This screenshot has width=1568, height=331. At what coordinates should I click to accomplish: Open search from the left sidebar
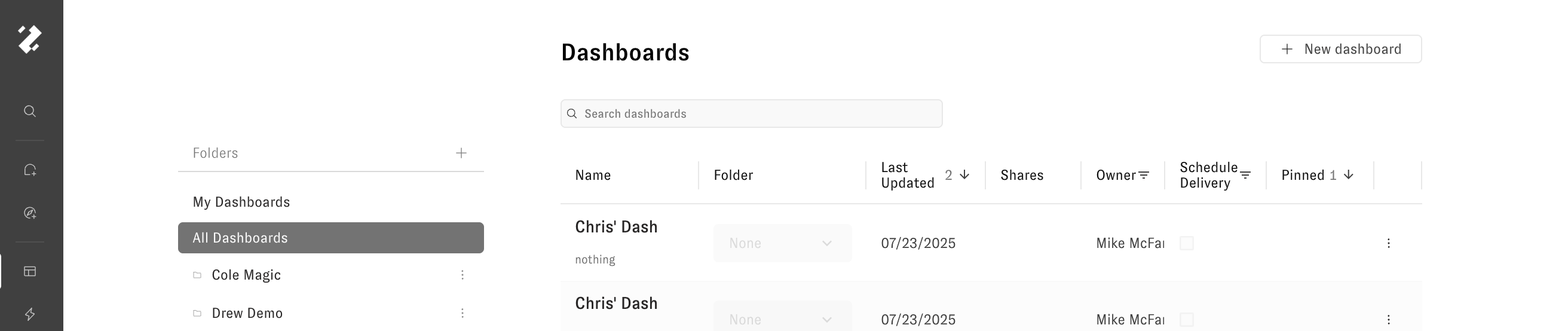point(30,111)
